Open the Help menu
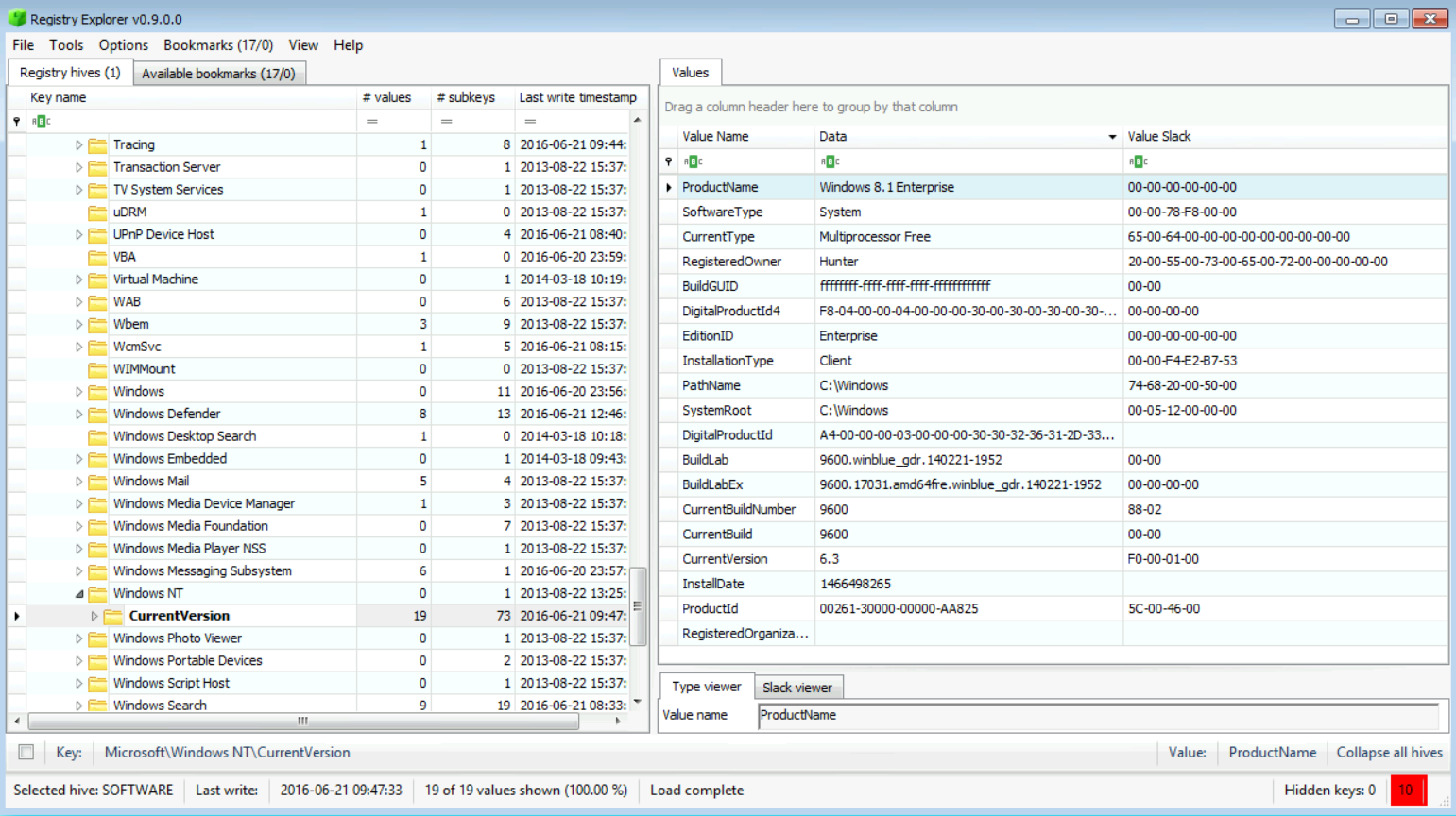The height and width of the screenshot is (816, 1456). 348,45
